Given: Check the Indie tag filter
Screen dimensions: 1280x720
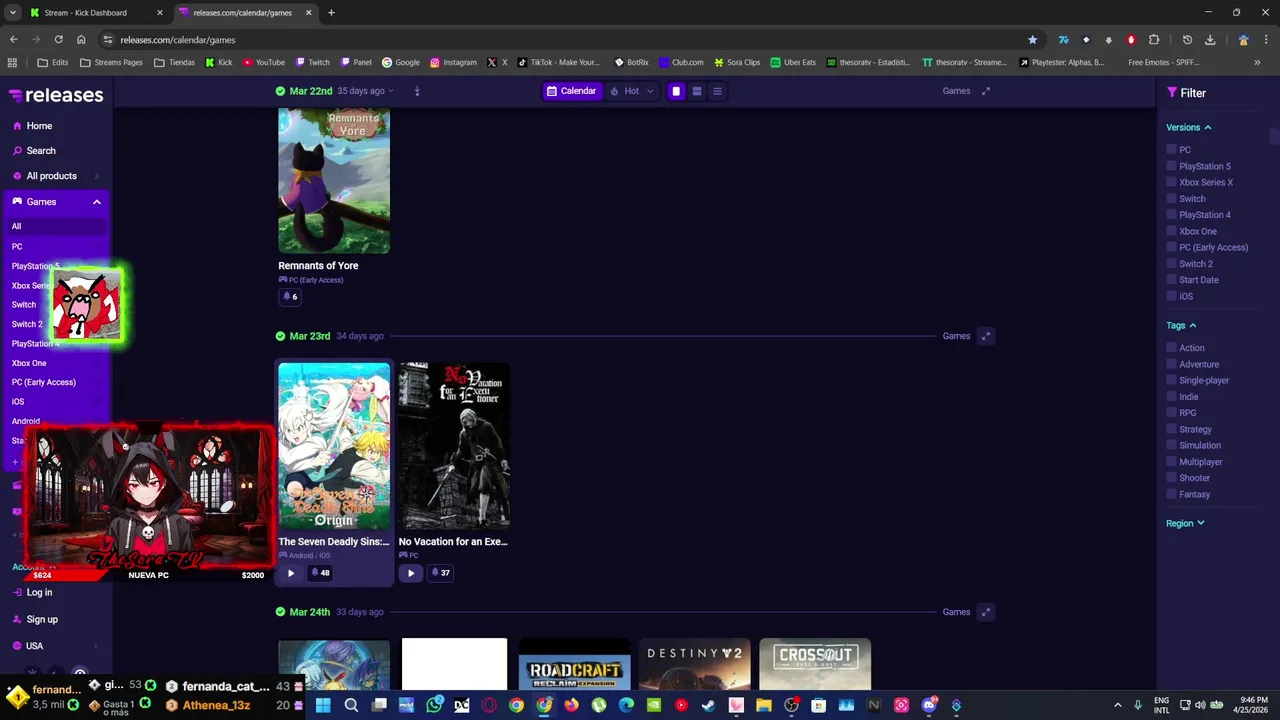Looking at the screenshot, I should (x=1171, y=397).
